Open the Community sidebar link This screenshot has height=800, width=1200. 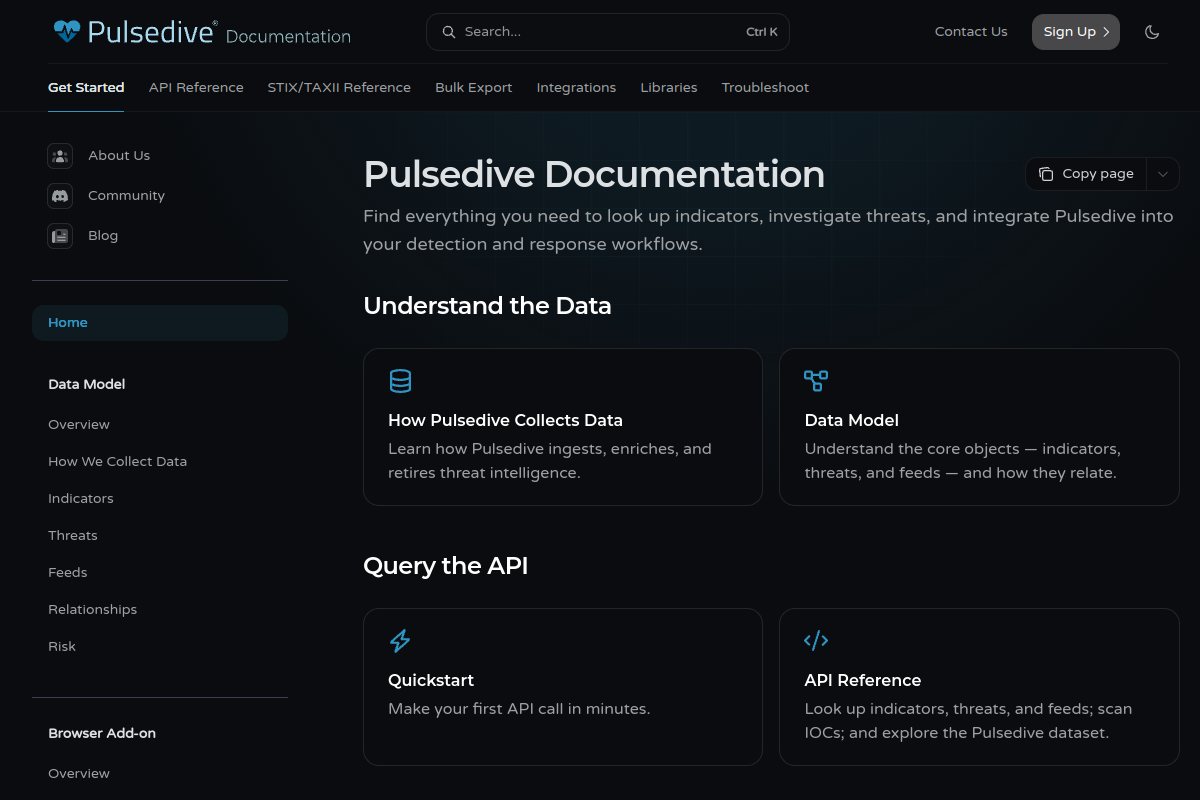tap(126, 196)
